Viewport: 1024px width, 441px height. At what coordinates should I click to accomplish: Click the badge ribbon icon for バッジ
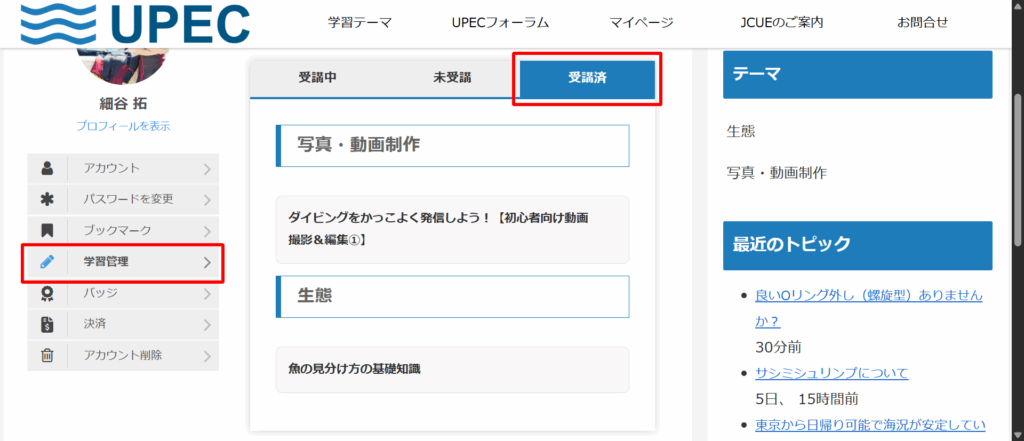(x=47, y=294)
